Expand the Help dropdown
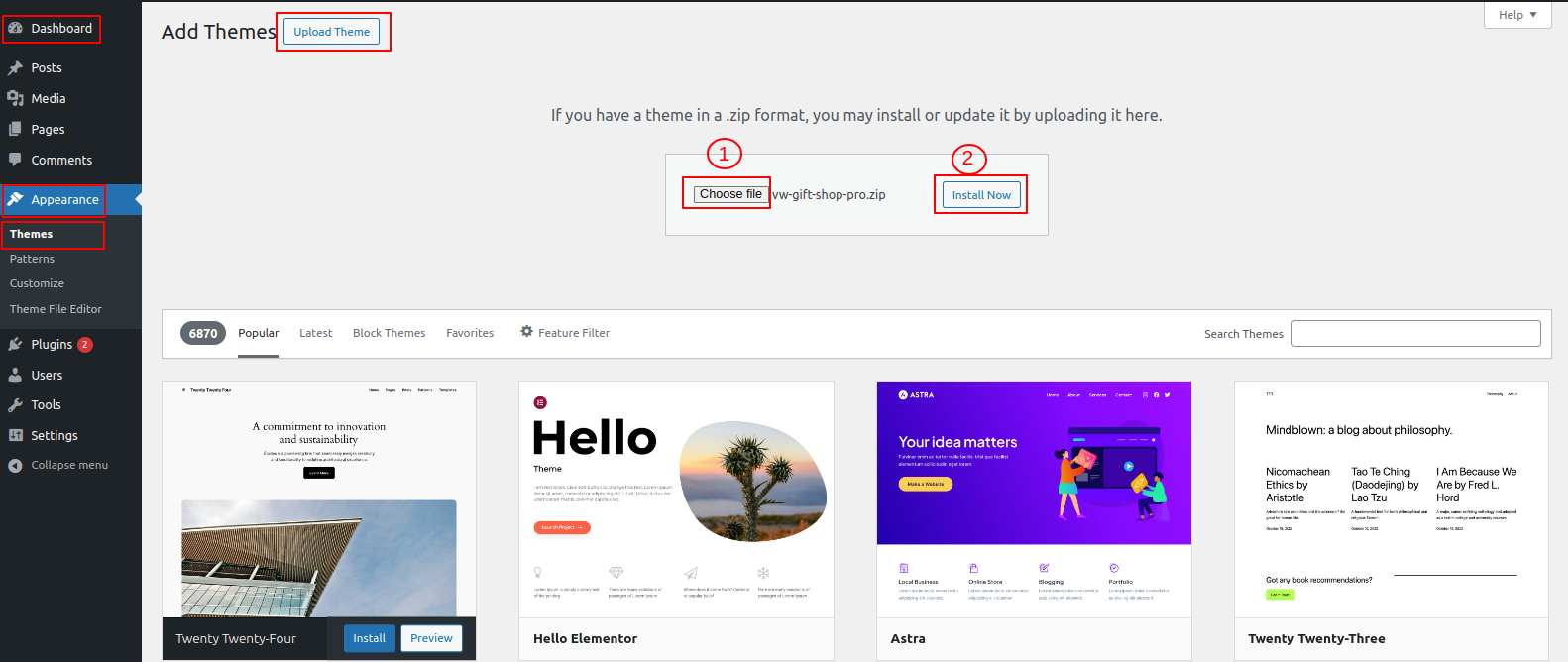The image size is (1568, 662). [1516, 15]
